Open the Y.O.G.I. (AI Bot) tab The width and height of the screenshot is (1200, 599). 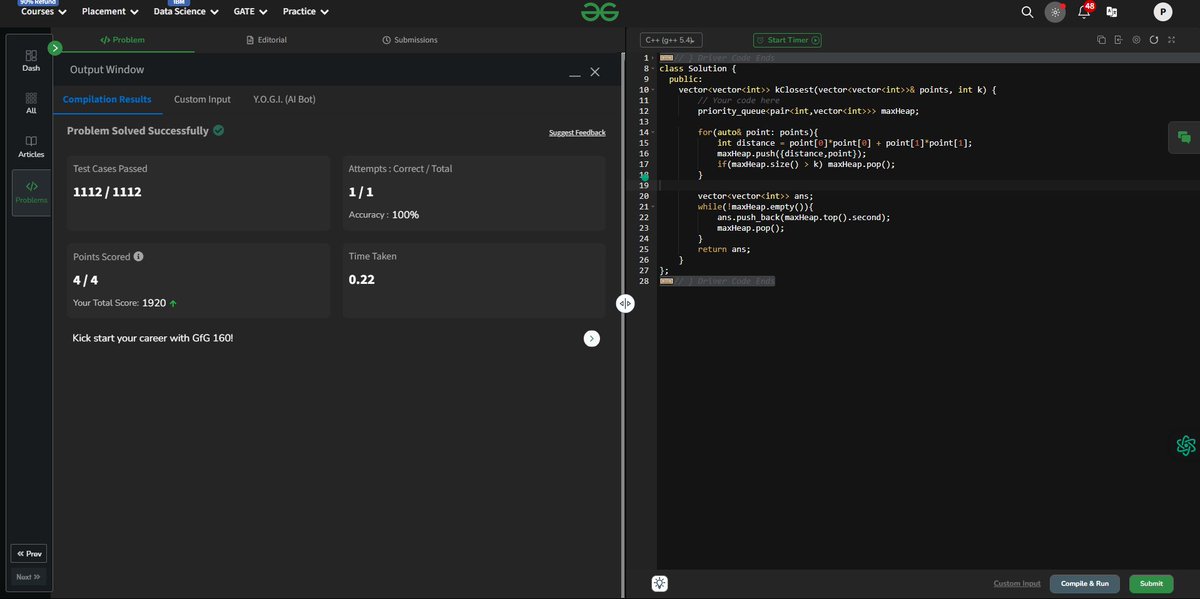[285, 99]
